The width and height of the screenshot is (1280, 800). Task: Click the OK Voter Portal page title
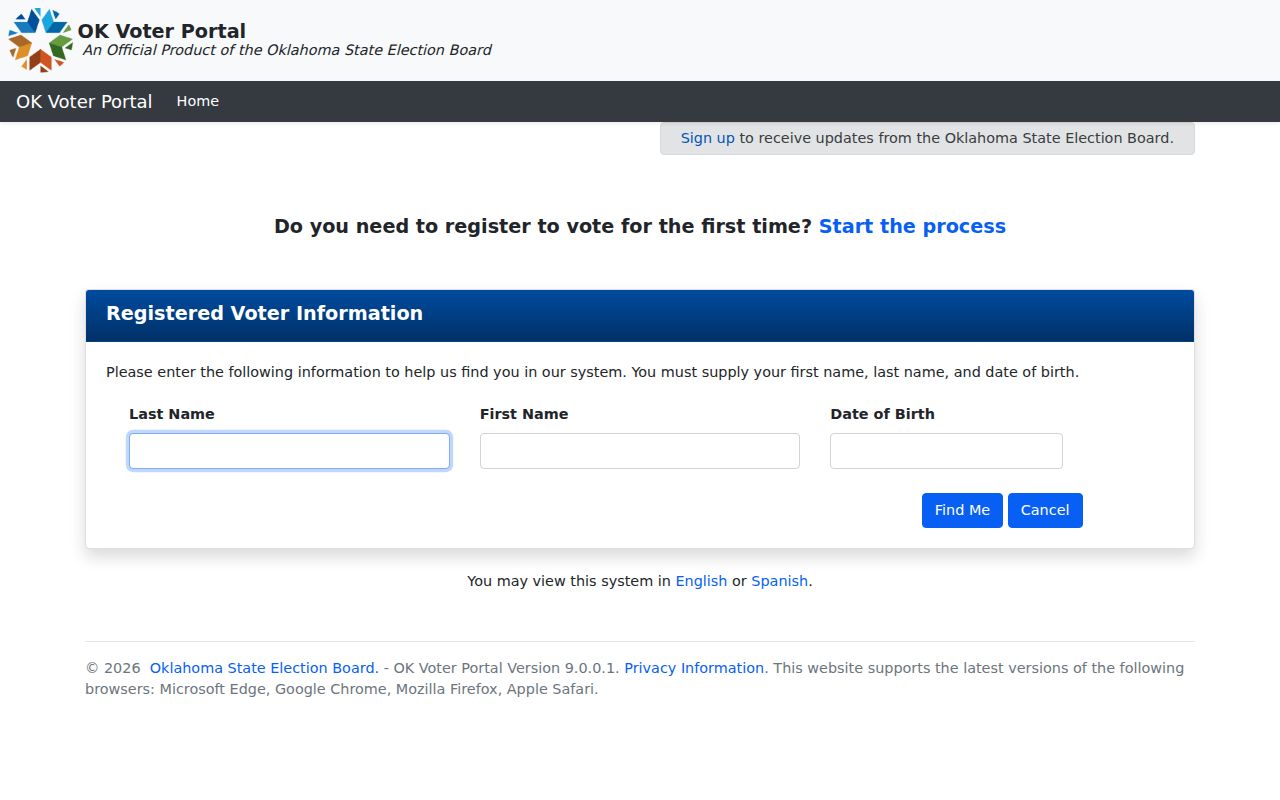coord(162,31)
